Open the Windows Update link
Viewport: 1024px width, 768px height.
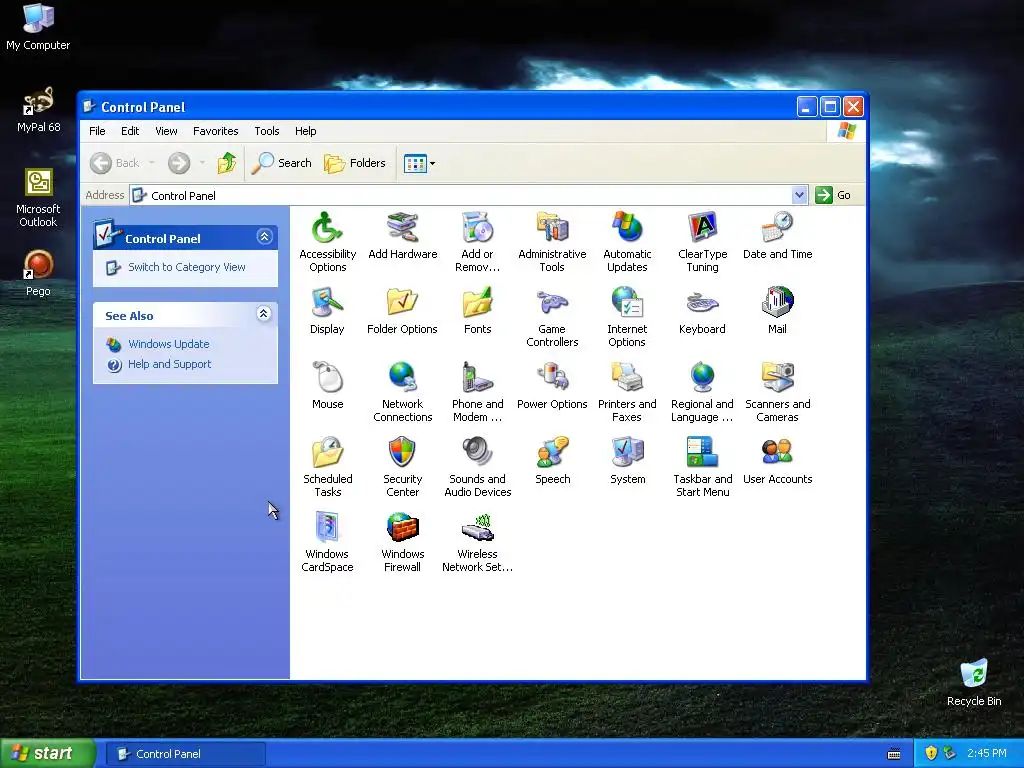(168, 344)
